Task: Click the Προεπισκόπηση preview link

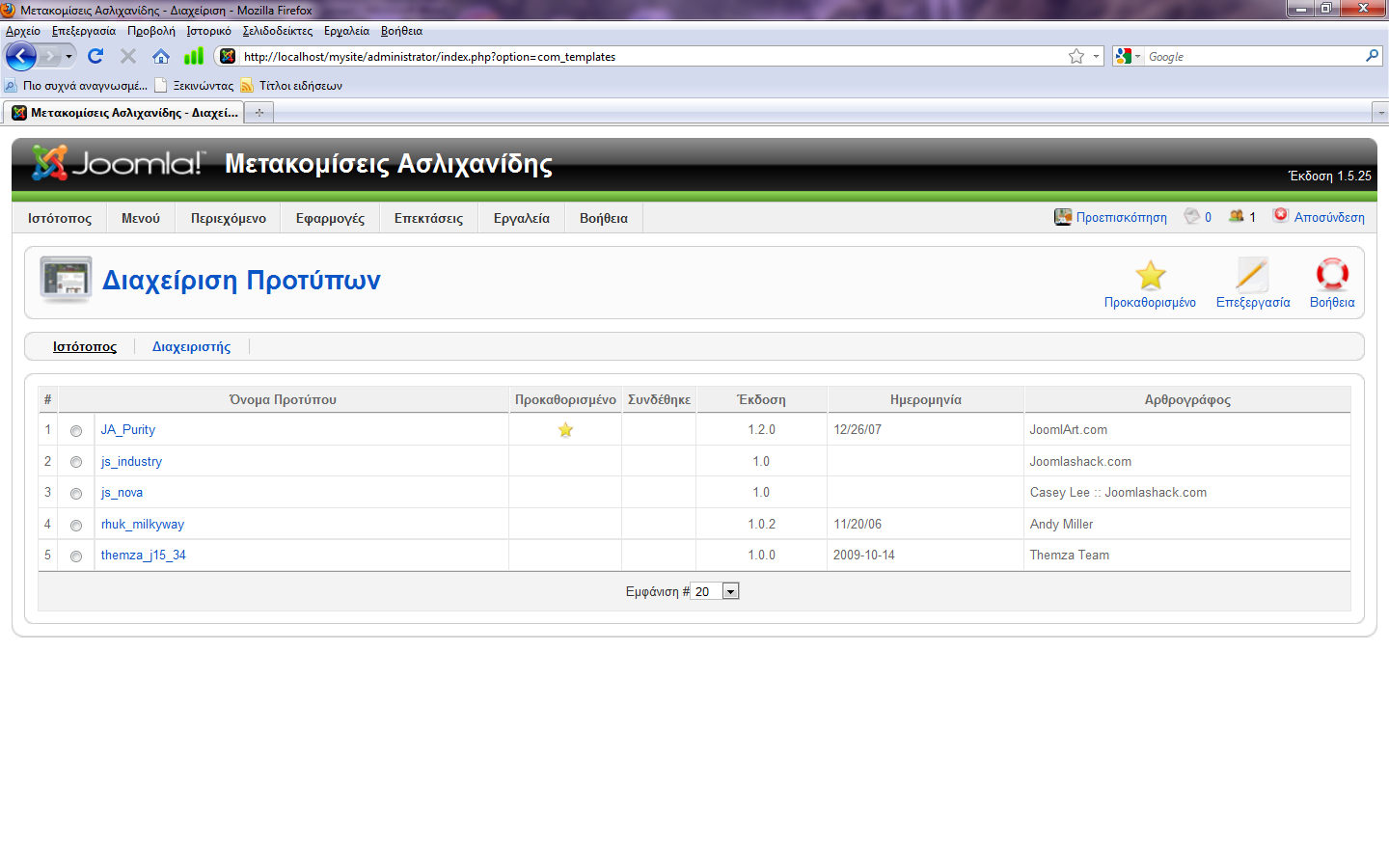Action: (1122, 217)
